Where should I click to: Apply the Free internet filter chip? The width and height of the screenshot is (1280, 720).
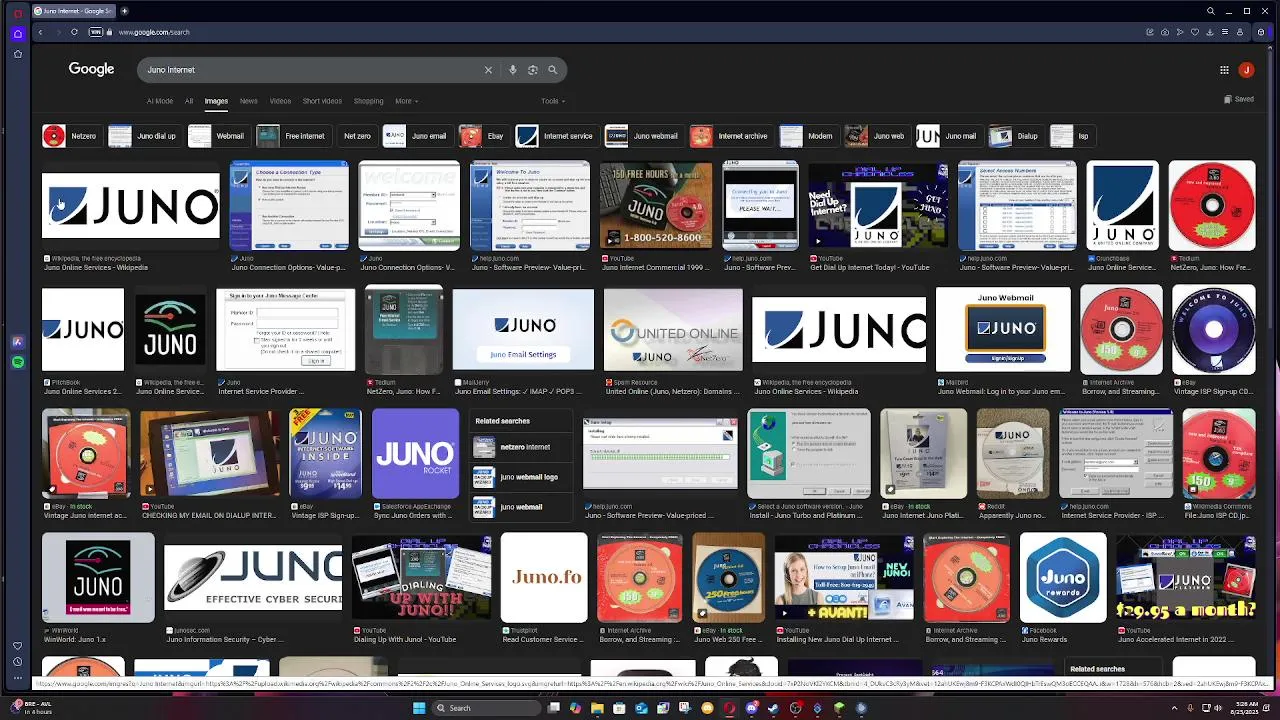pyautogui.click(x=292, y=136)
